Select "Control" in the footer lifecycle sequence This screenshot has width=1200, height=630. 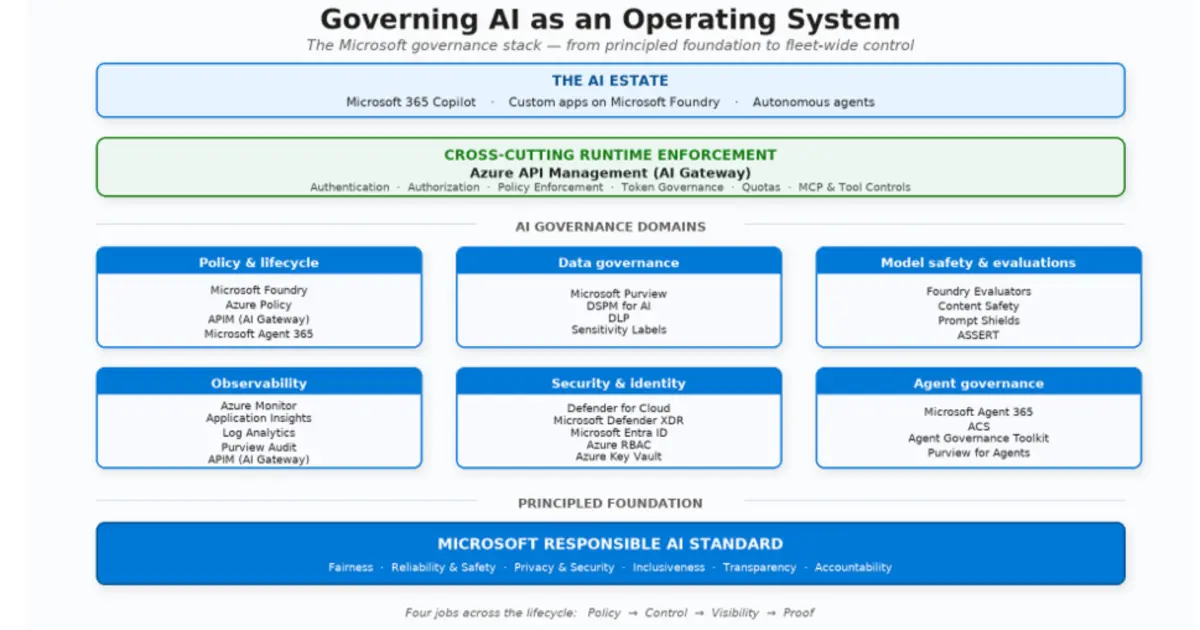pyautogui.click(x=666, y=612)
